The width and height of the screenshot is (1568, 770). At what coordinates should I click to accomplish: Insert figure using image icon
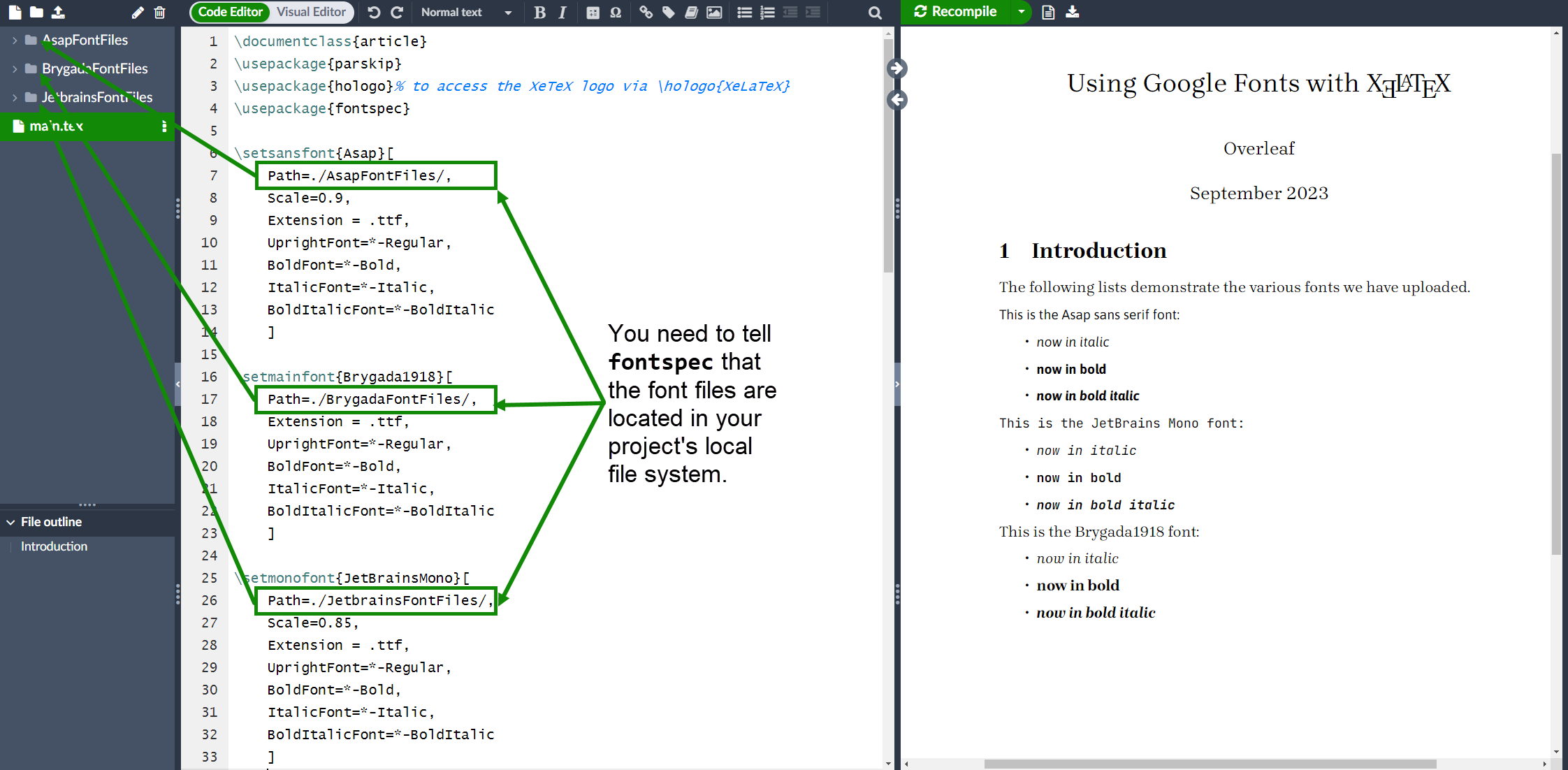tap(714, 12)
